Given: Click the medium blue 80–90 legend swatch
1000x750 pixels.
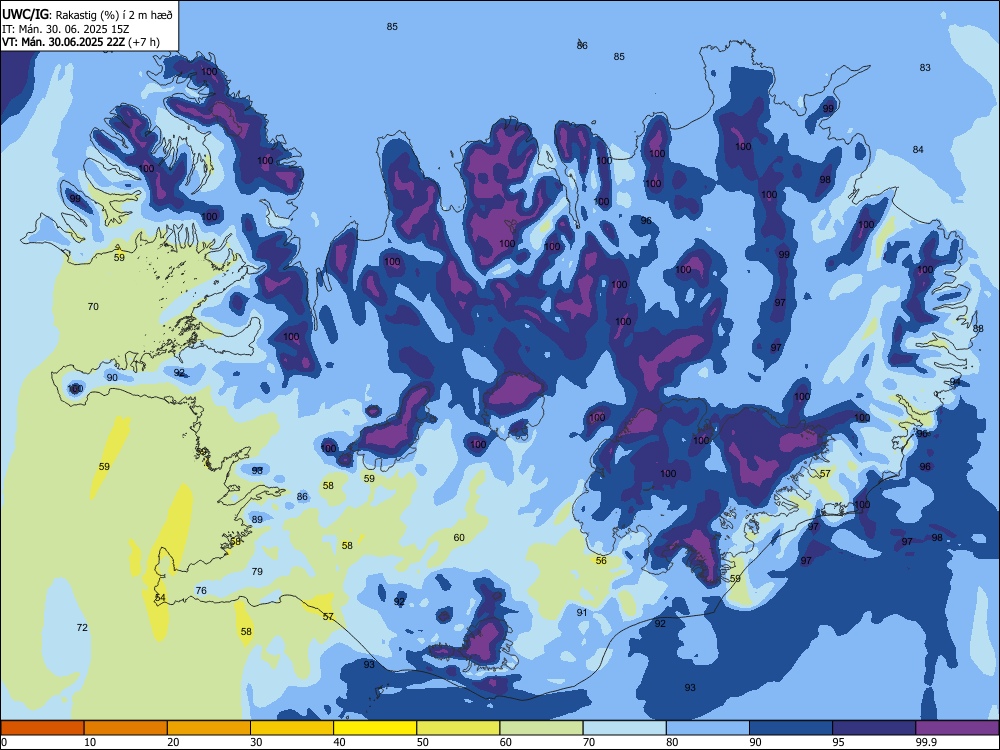Looking at the screenshot, I should (708, 728).
